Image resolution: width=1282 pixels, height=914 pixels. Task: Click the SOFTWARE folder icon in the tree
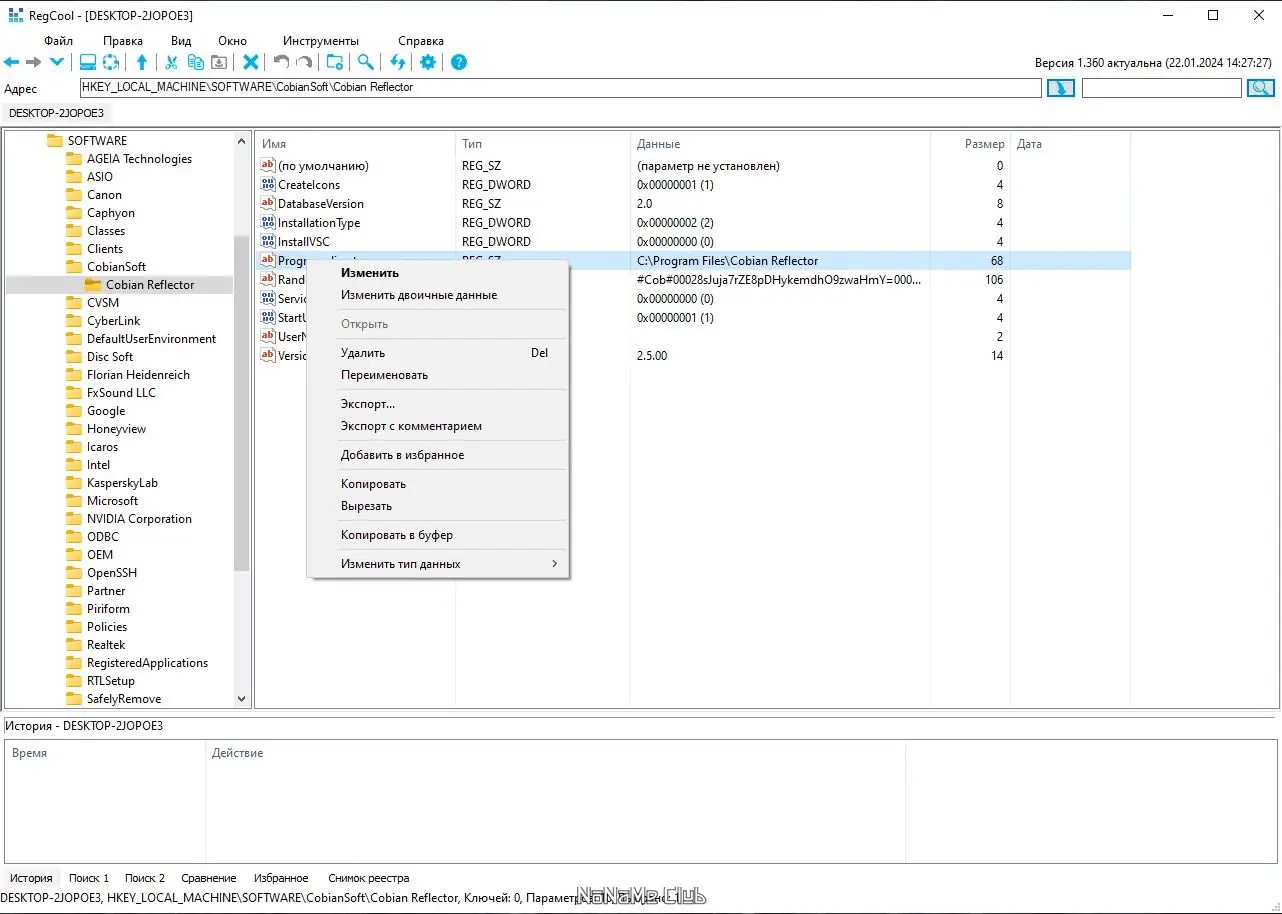tap(55, 141)
